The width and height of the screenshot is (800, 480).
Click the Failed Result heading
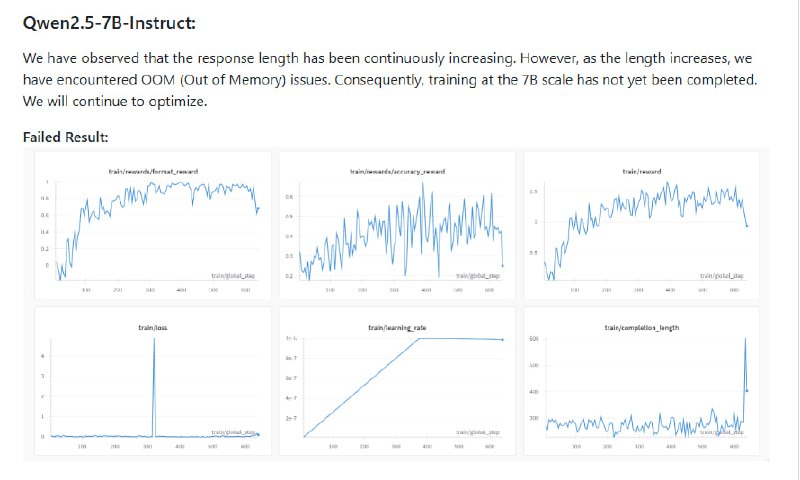click(x=65, y=136)
